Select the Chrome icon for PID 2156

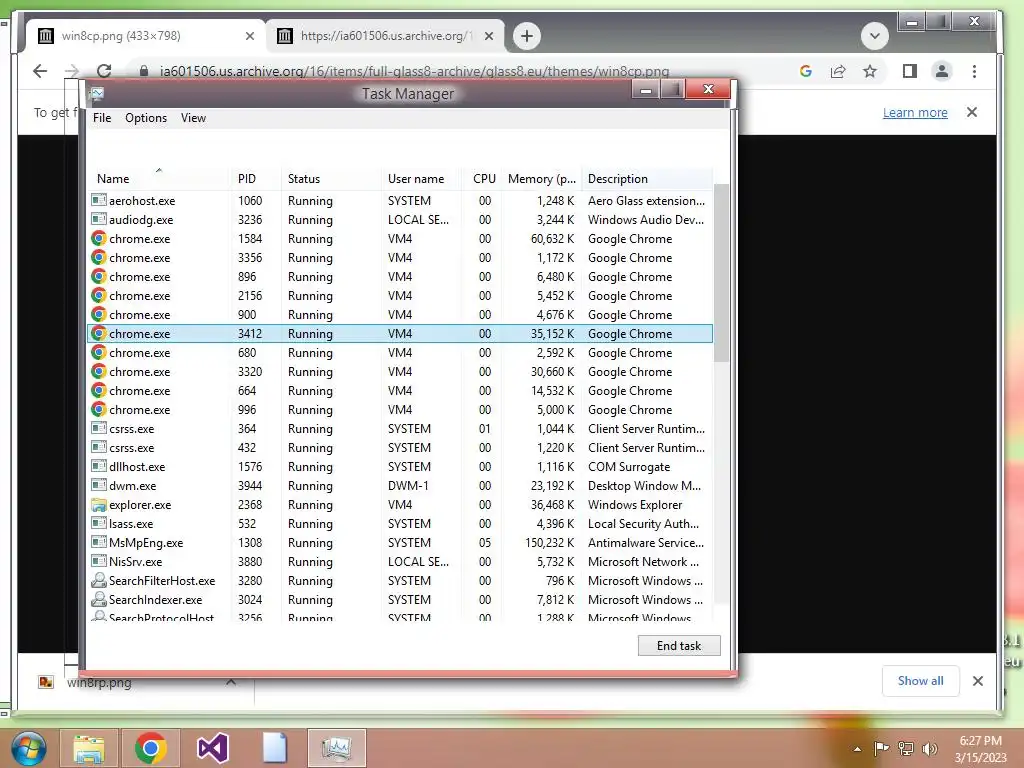click(99, 295)
